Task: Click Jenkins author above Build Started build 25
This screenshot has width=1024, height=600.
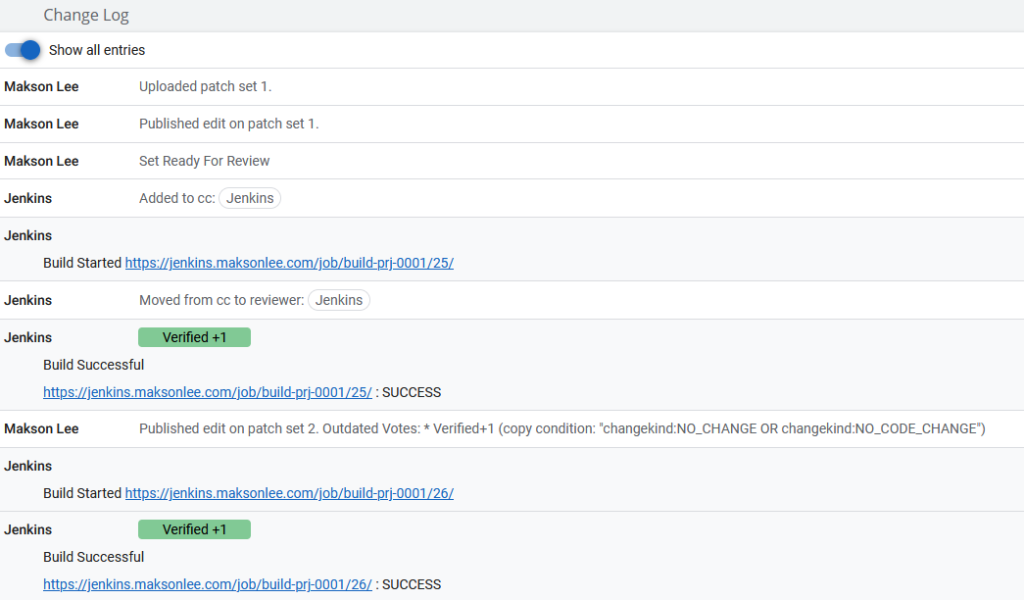Action: [x=28, y=236]
